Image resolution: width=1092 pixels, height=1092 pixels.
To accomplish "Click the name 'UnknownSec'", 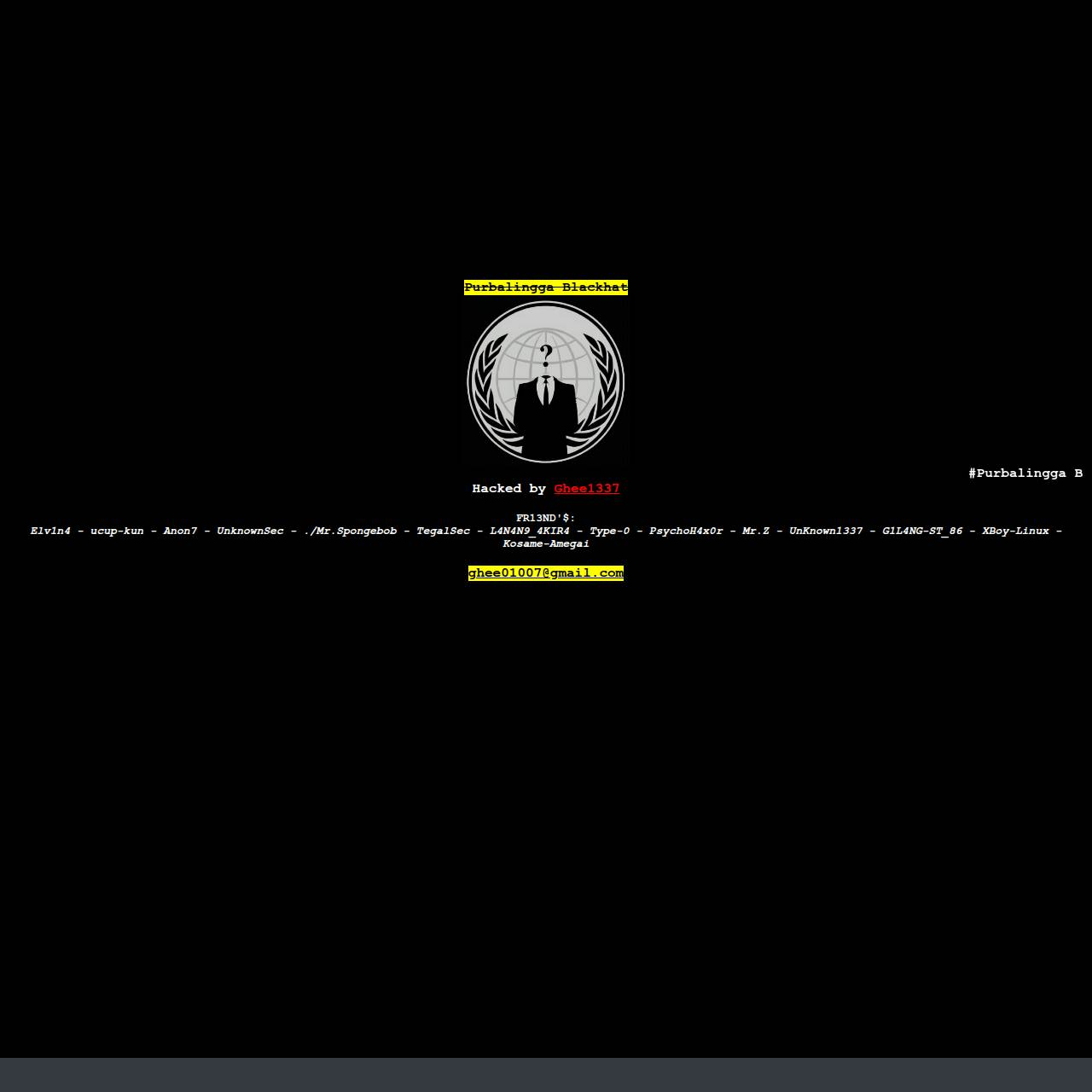I will 250,531.
